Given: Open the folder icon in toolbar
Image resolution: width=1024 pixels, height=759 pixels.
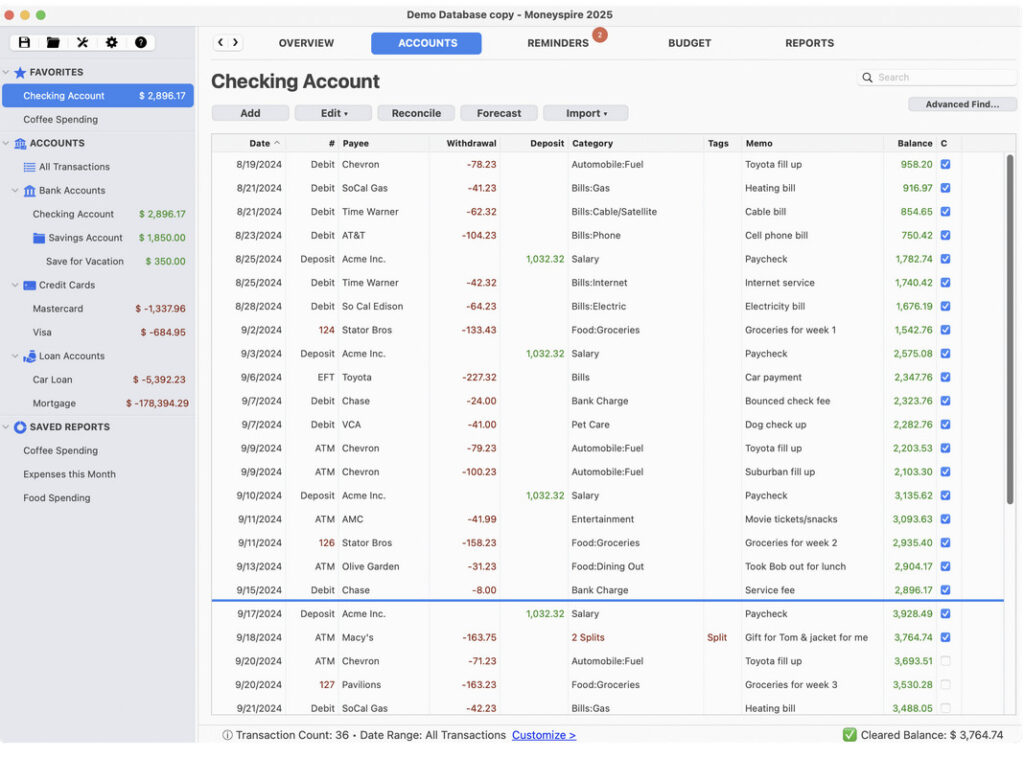Looking at the screenshot, I should [x=53, y=42].
